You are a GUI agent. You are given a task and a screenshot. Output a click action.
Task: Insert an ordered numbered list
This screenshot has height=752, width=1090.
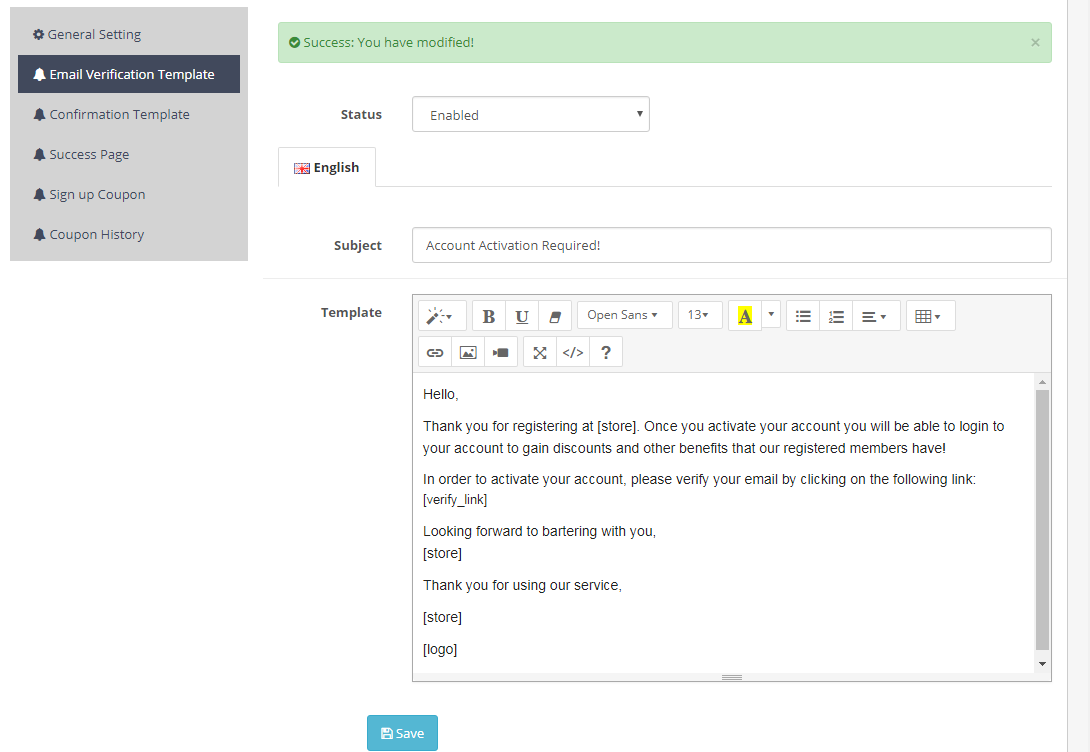pyautogui.click(x=836, y=316)
